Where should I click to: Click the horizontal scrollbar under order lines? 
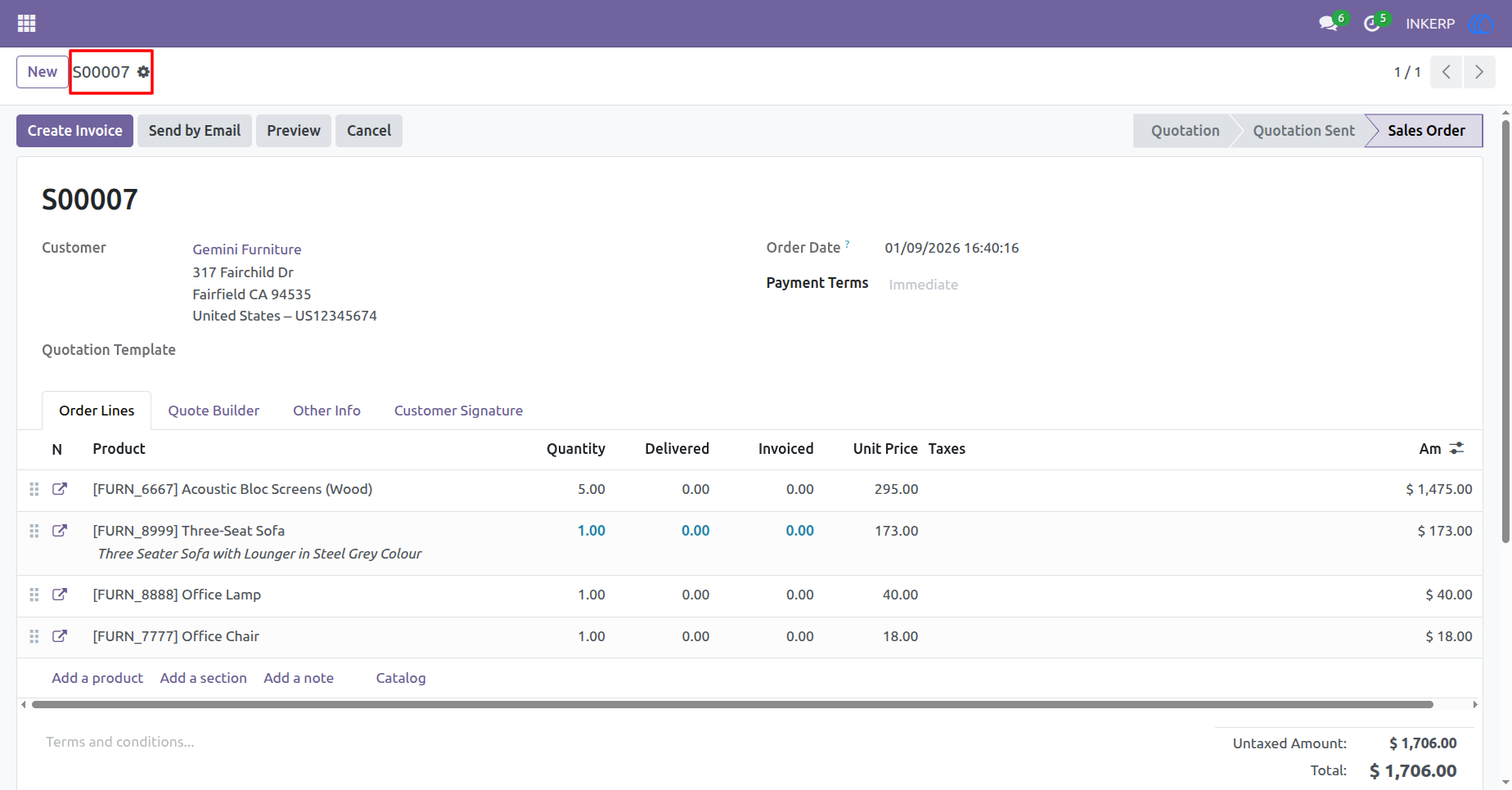click(732, 704)
